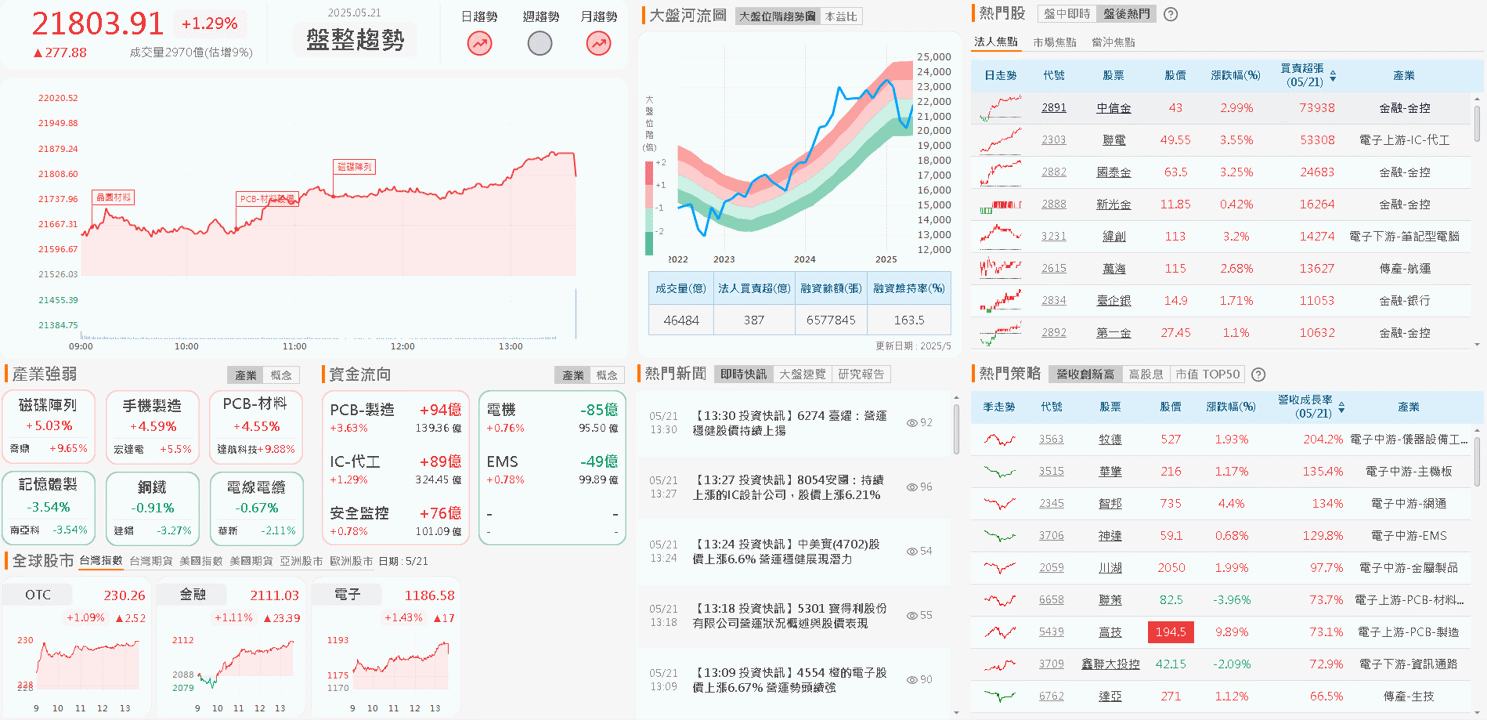Click the eye icon on the 4554 橙的電子 news

[x=911, y=679]
